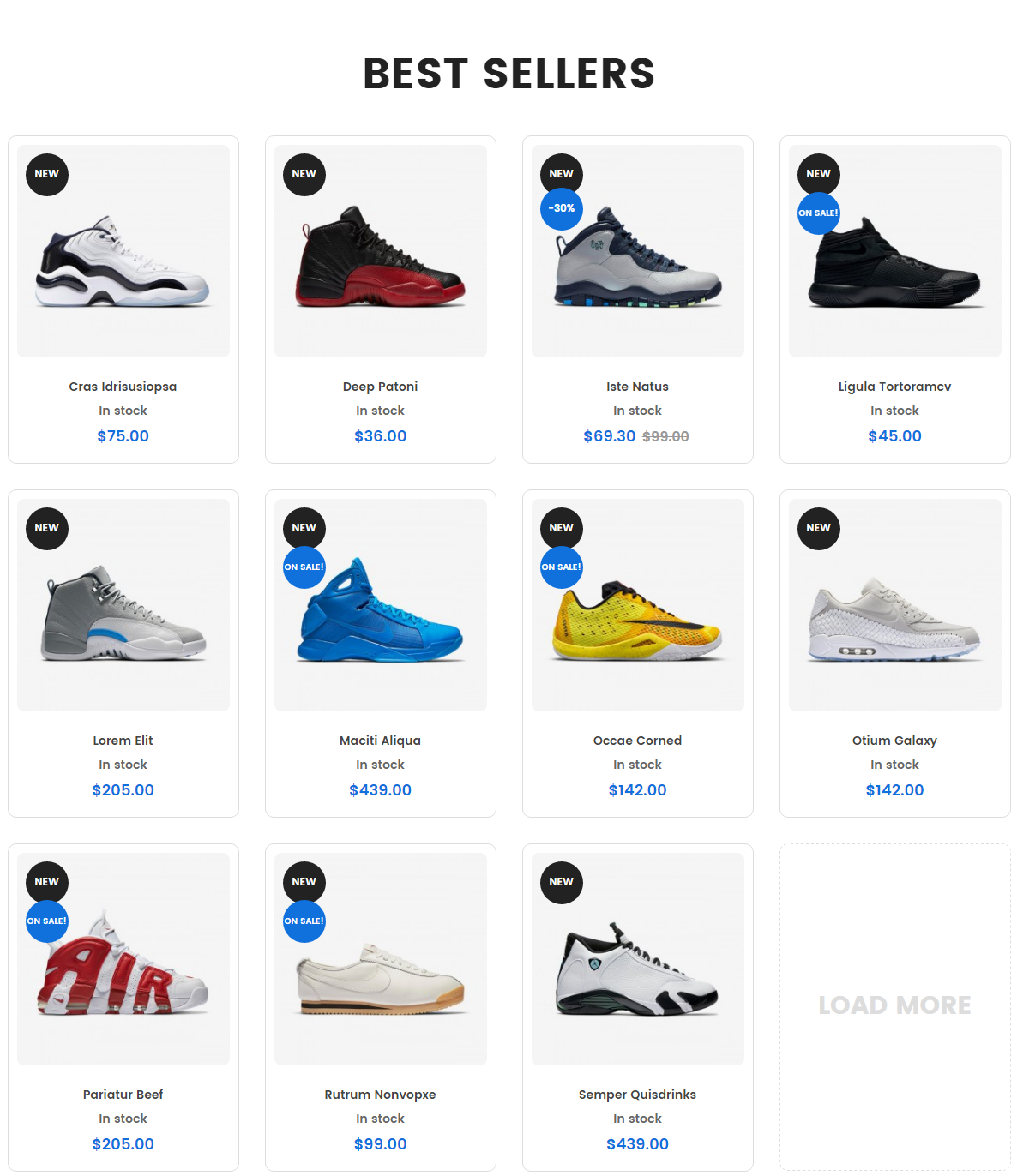The height and width of the screenshot is (1176, 1017).
Task: Click the blue Maciti Aliqua shoe image
Action: [381, 609]
